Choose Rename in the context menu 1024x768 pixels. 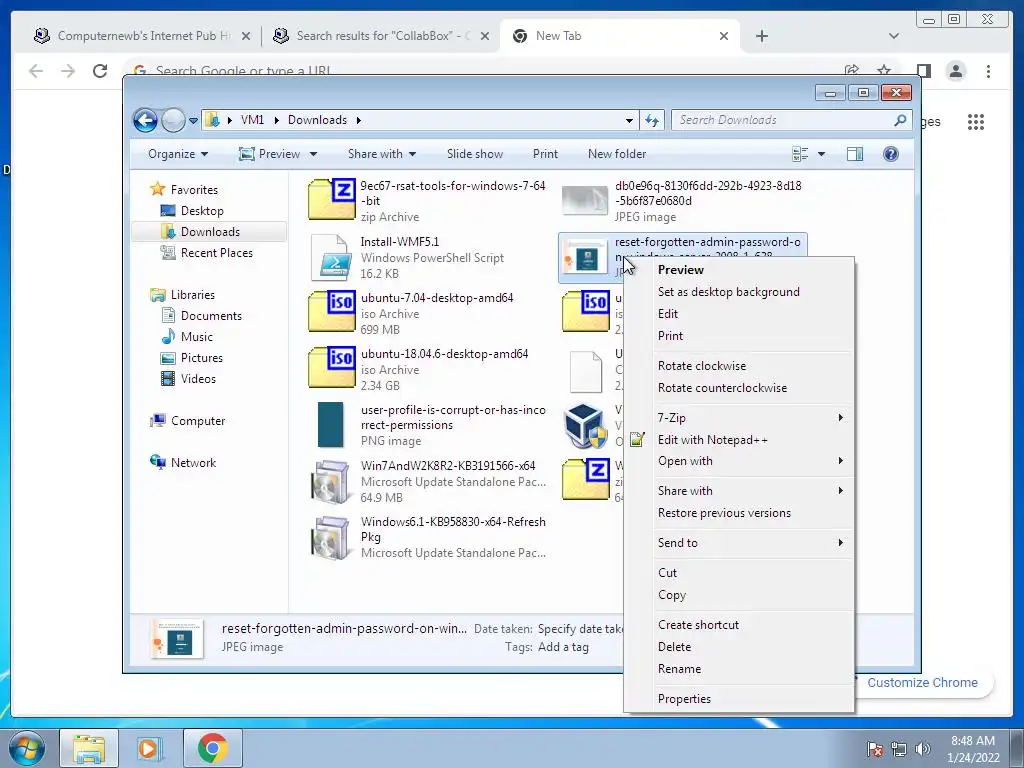679,669
